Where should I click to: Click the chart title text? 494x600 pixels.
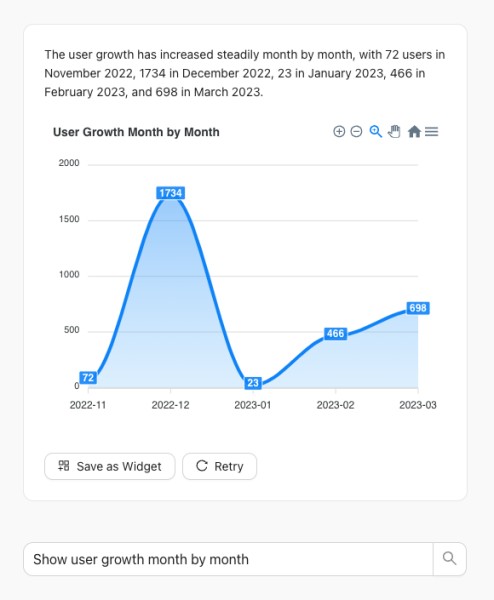136,132
